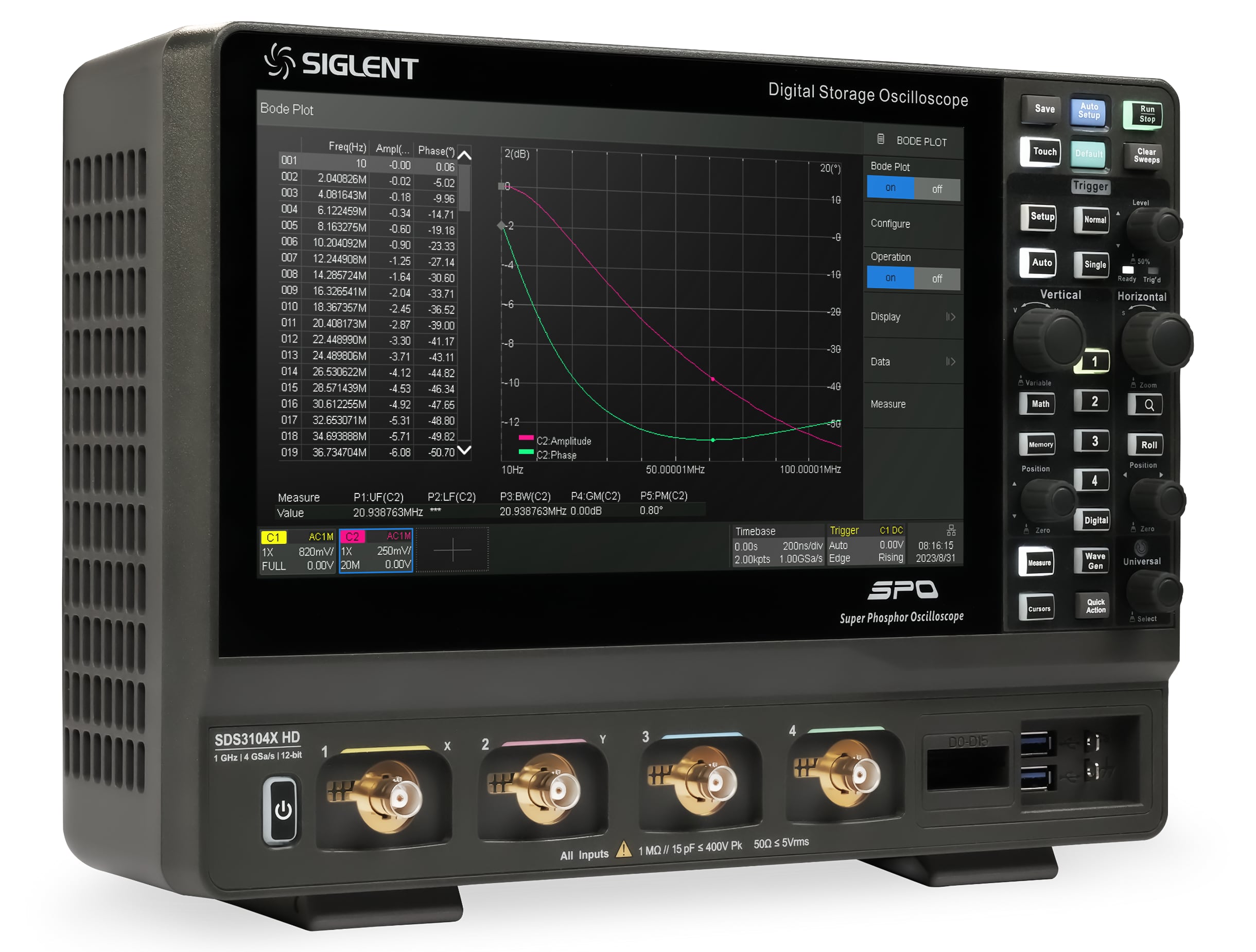This screenshot has height=952, width=1256.
Task: Turn Bode Plot off
Action: (937, 189)
